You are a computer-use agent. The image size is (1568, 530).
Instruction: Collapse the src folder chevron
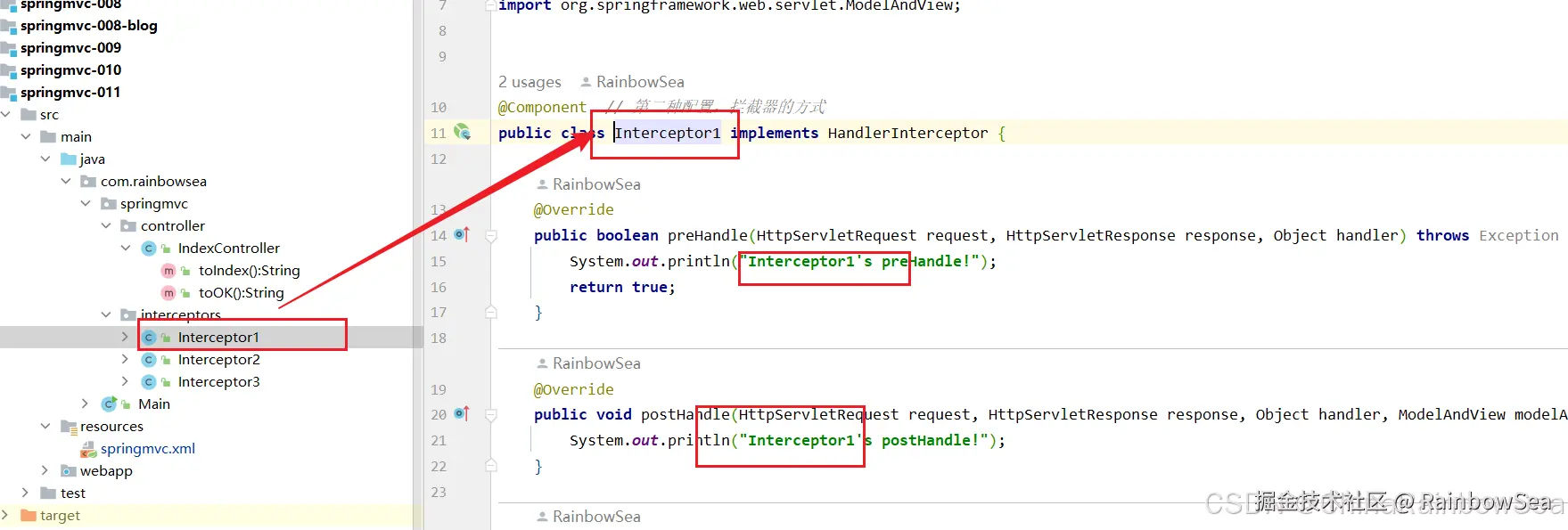click(x=6, y=115)
